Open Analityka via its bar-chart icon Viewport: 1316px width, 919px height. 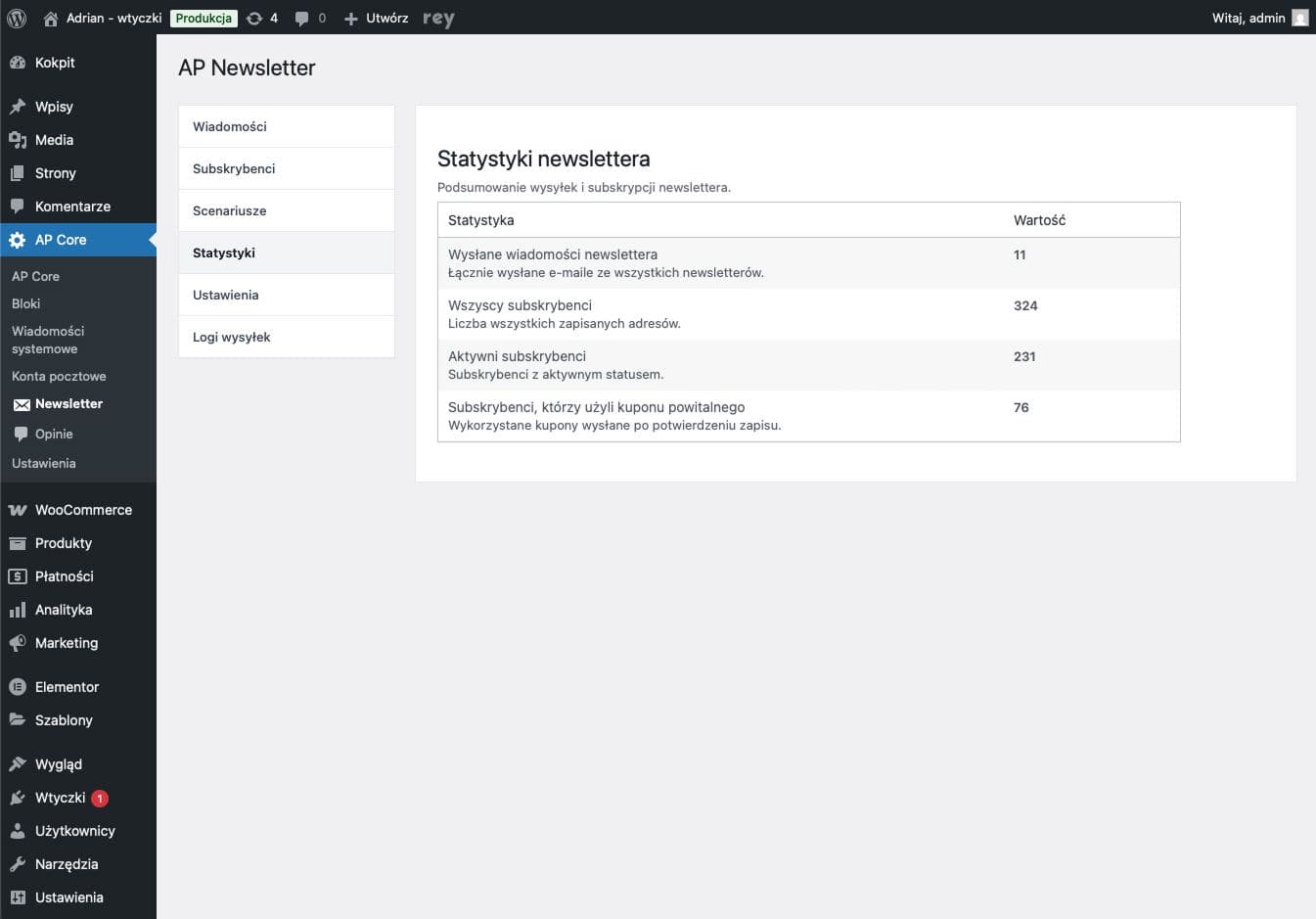(x=18, y=609)
